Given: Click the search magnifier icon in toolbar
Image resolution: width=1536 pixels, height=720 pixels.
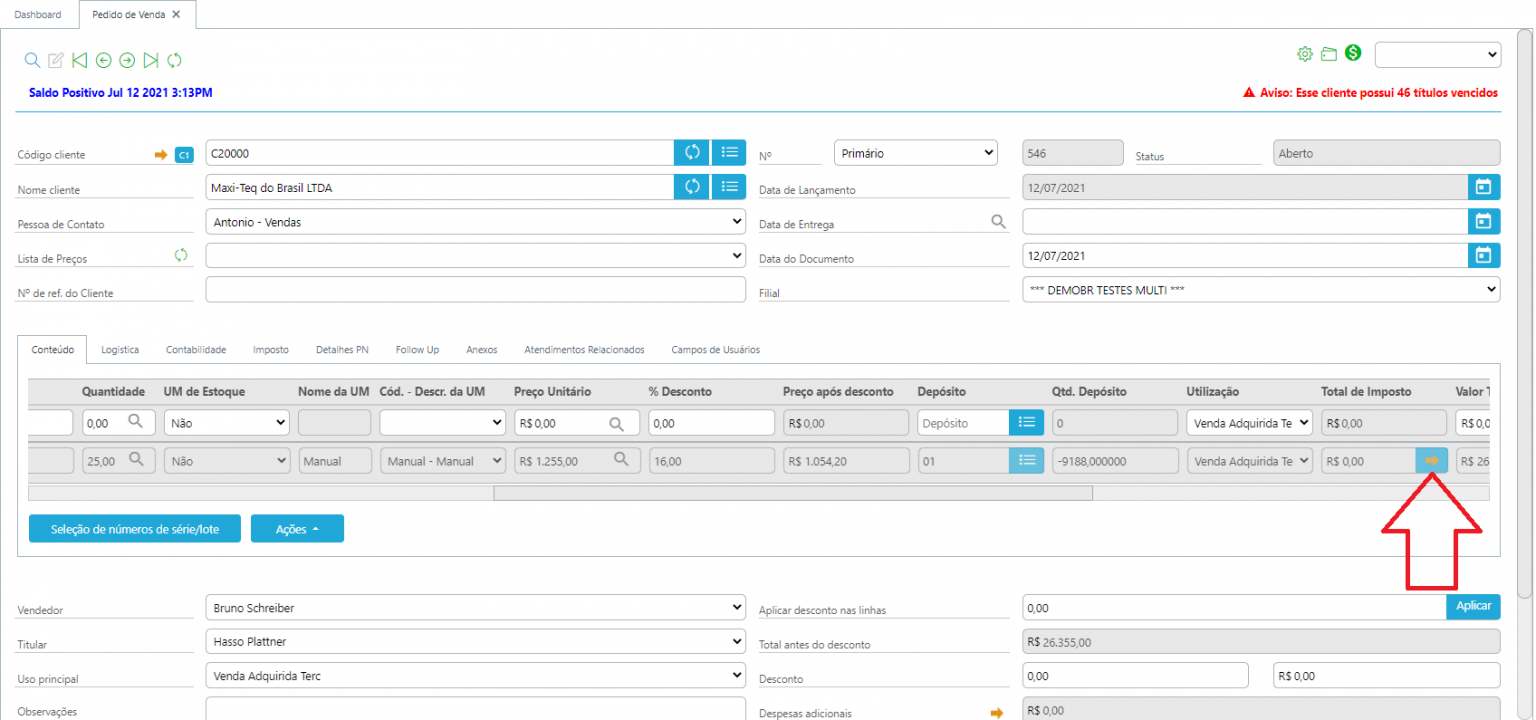Looking at the screenshot, I should tap(32, 60).
